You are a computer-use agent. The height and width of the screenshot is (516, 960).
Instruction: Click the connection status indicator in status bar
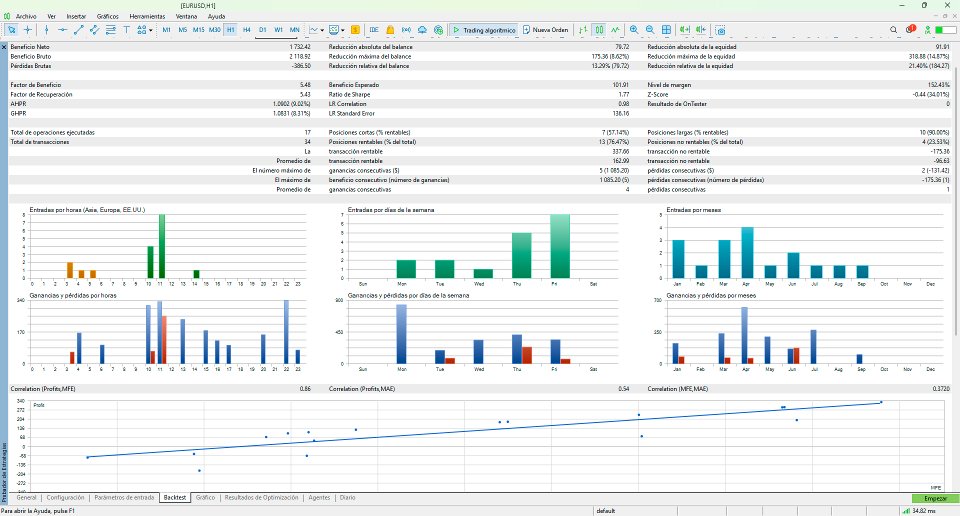click(x=918, y=510)
